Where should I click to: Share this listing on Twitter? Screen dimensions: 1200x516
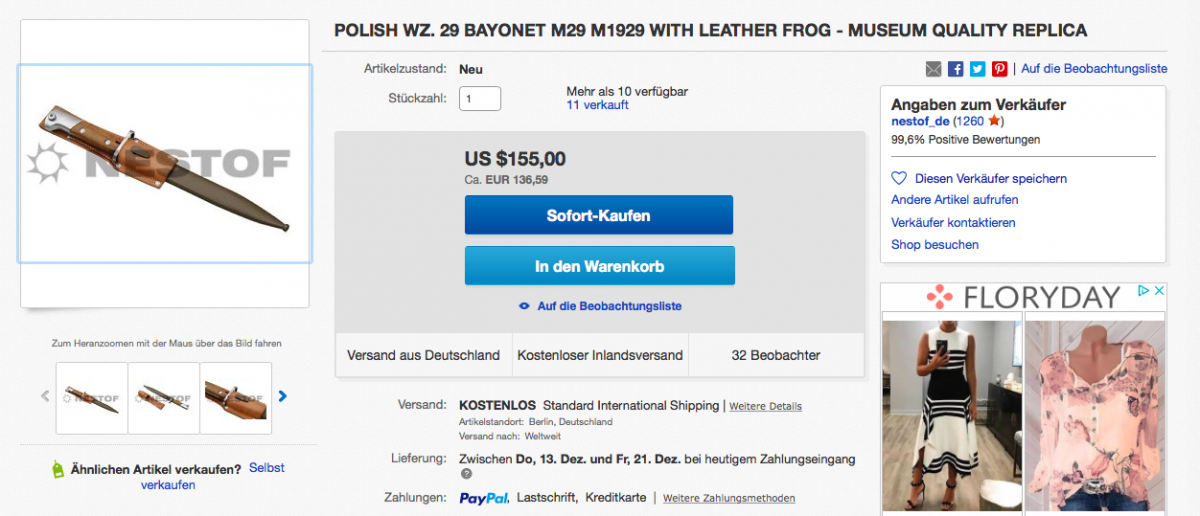coord(977,69)
